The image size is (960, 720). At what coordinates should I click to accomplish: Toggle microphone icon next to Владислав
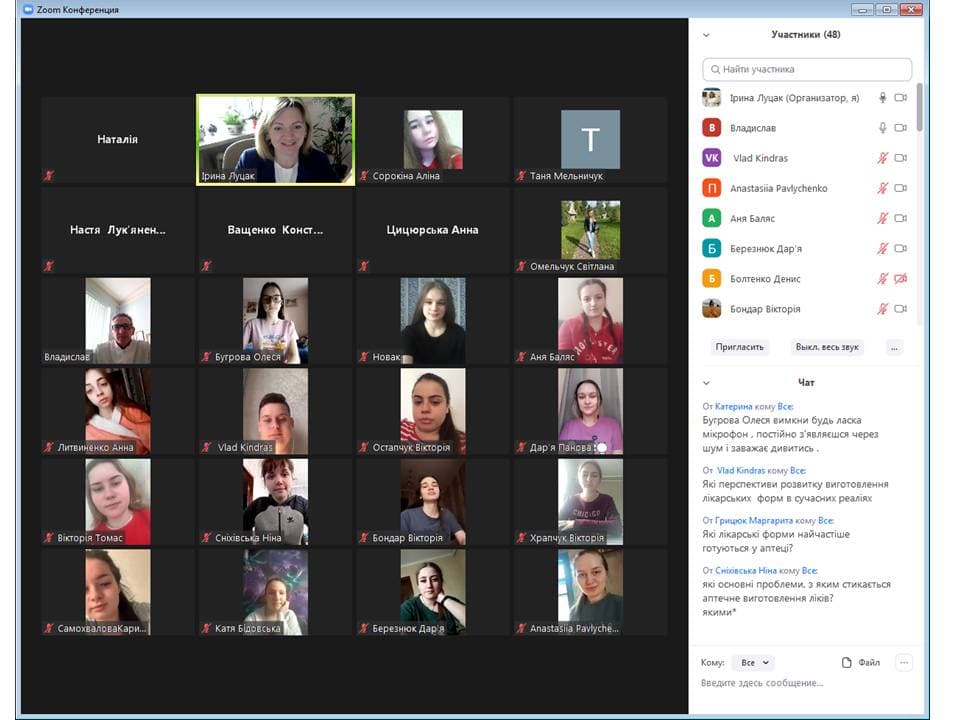tap(882, 127)
